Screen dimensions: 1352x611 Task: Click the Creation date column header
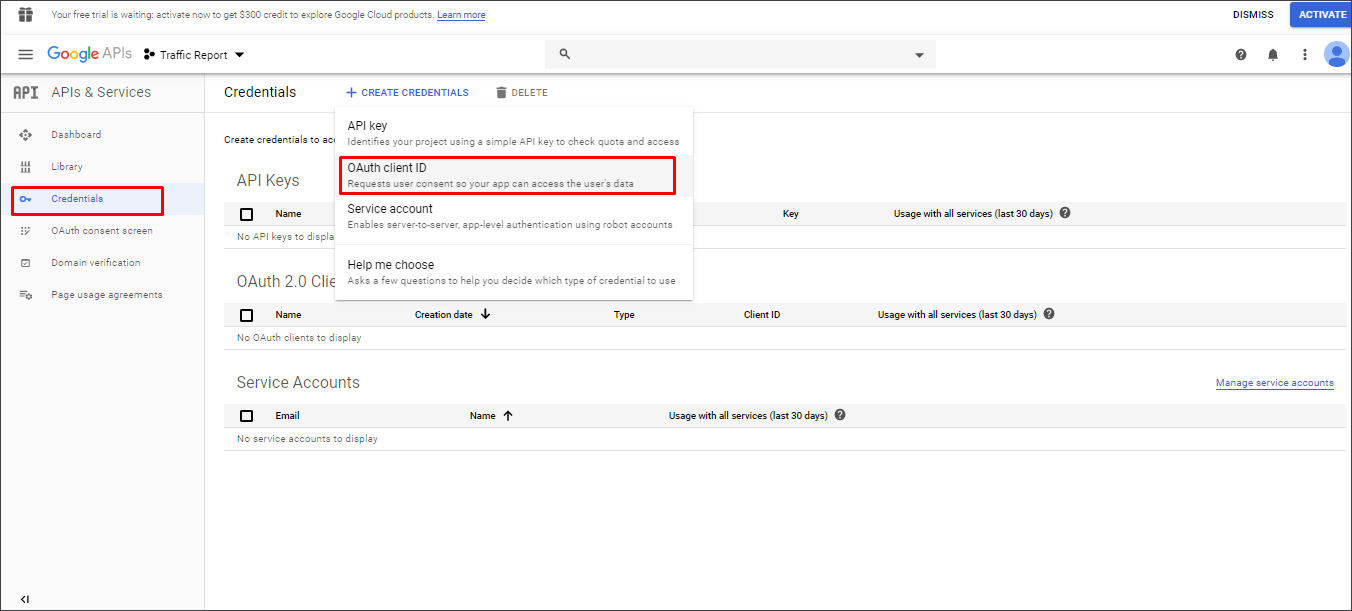click(x=444, y=315)
